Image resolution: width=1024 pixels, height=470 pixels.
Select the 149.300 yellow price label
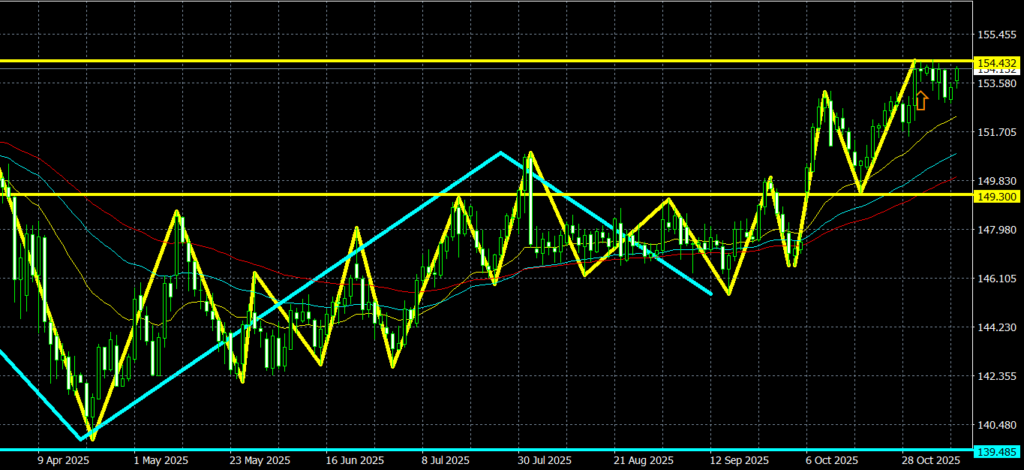pos(998,196)
